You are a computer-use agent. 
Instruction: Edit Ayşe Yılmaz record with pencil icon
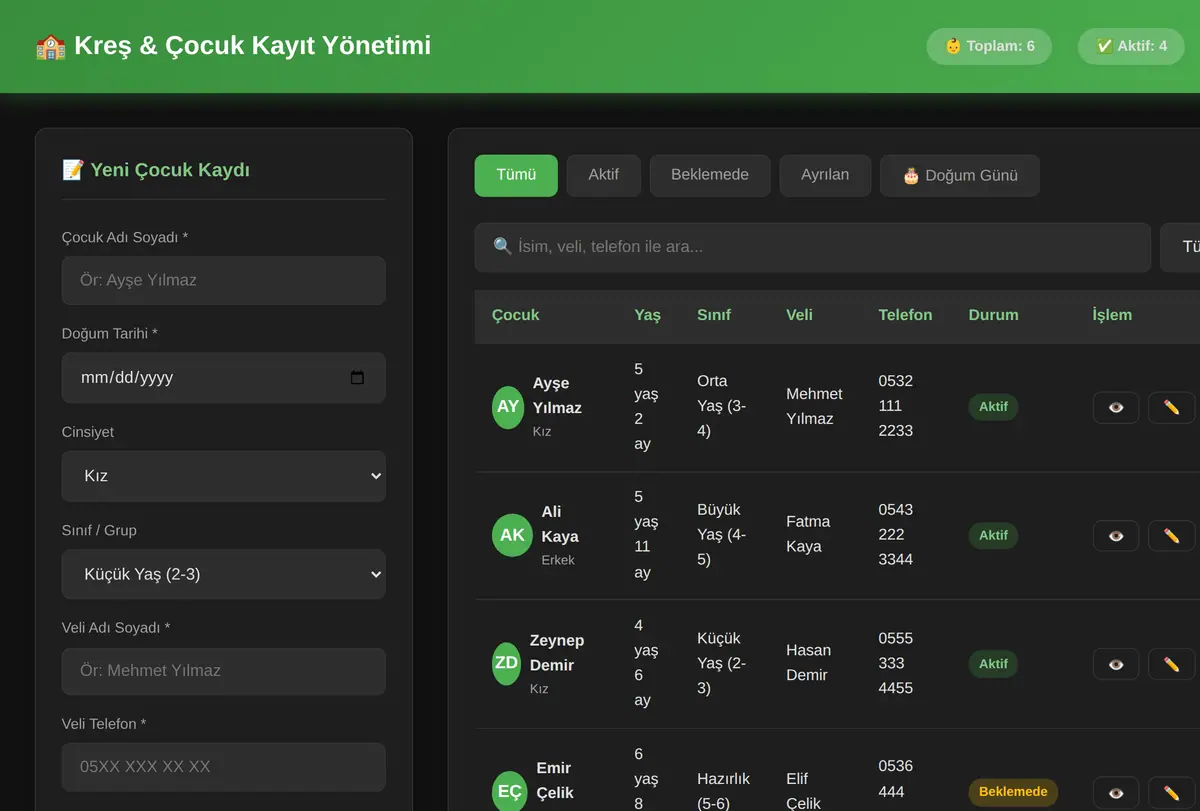click(x=1171, y=407)
